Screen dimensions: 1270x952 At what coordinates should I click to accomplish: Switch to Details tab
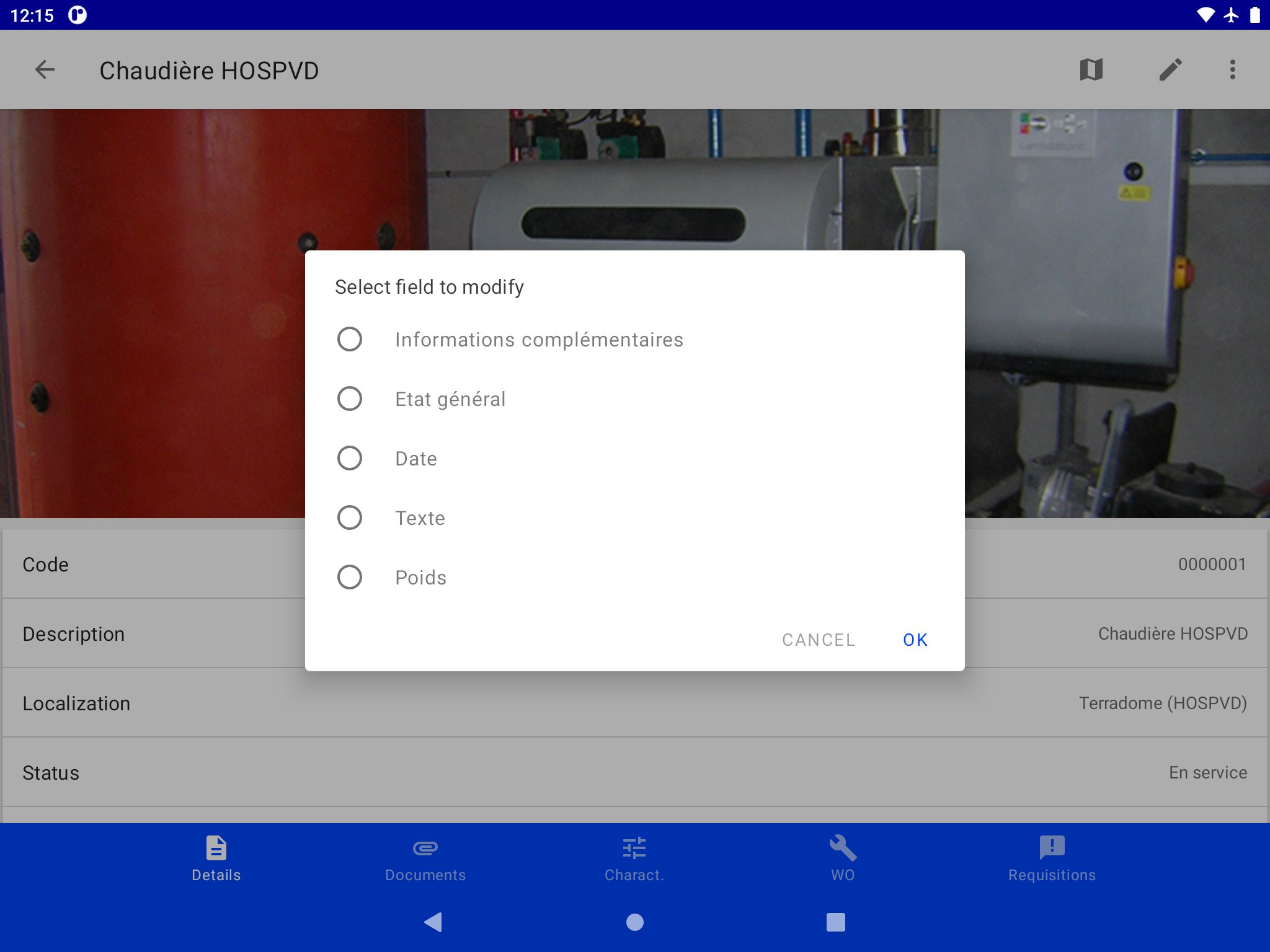216,858
